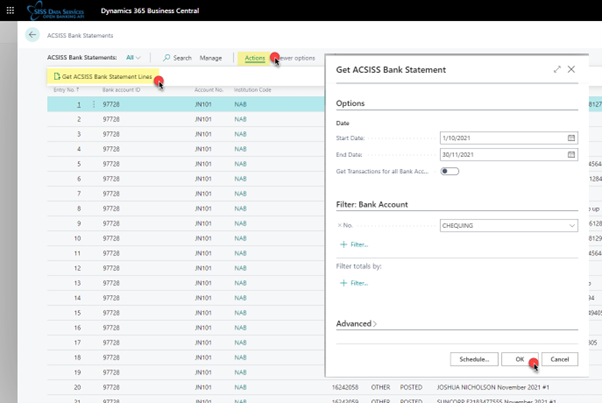The width and height of the screenshot is (602, 403).
Task: Open the Start Date calendar picker
Action: (571, 137)
